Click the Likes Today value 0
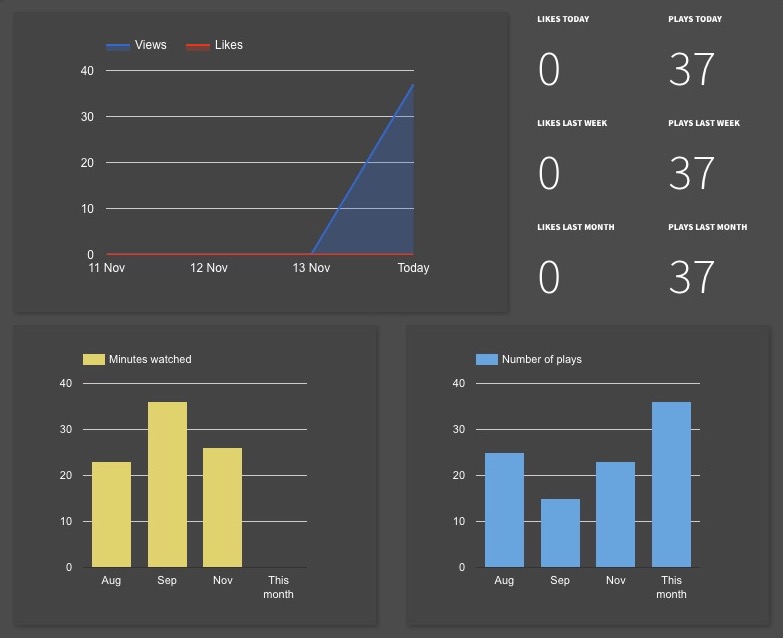The width and height of the screenshot is (783, 638). tap(549, 70)
